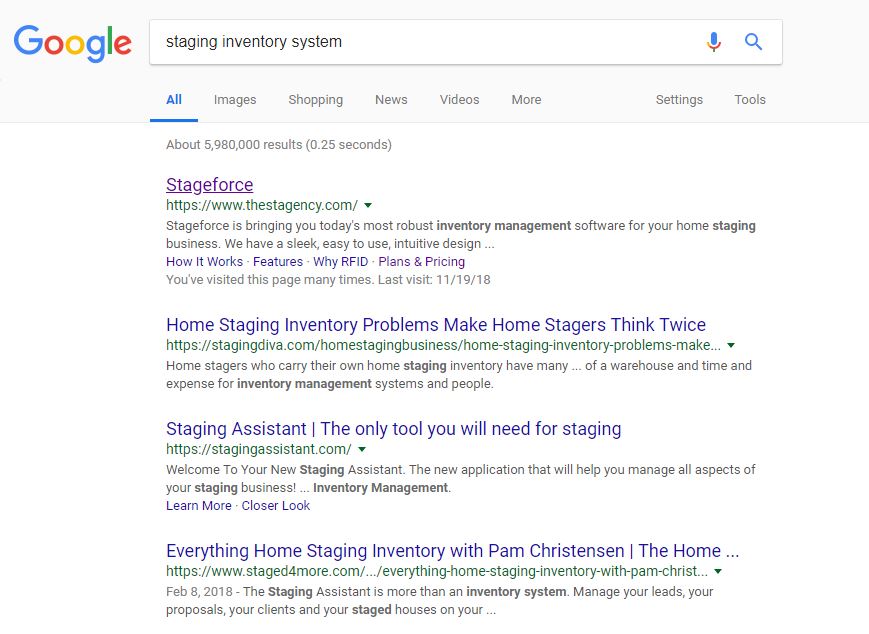
Task: Click the staged4more.com URL text
Action: point(437,571)
